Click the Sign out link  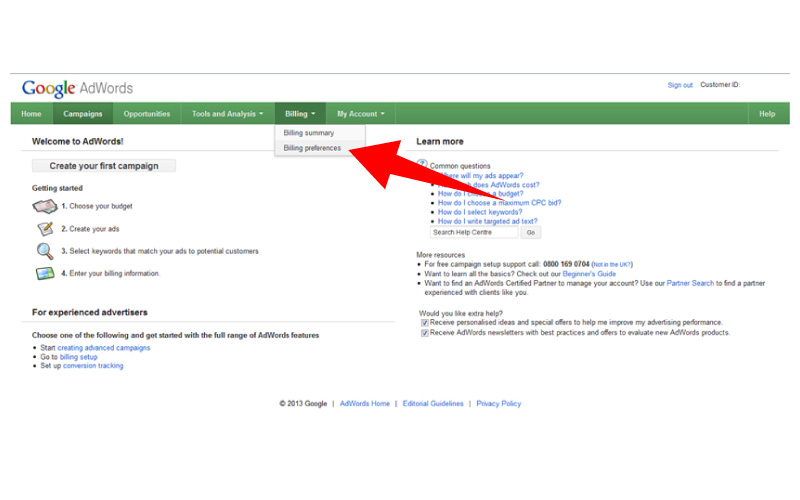click(x=680, y=85)
